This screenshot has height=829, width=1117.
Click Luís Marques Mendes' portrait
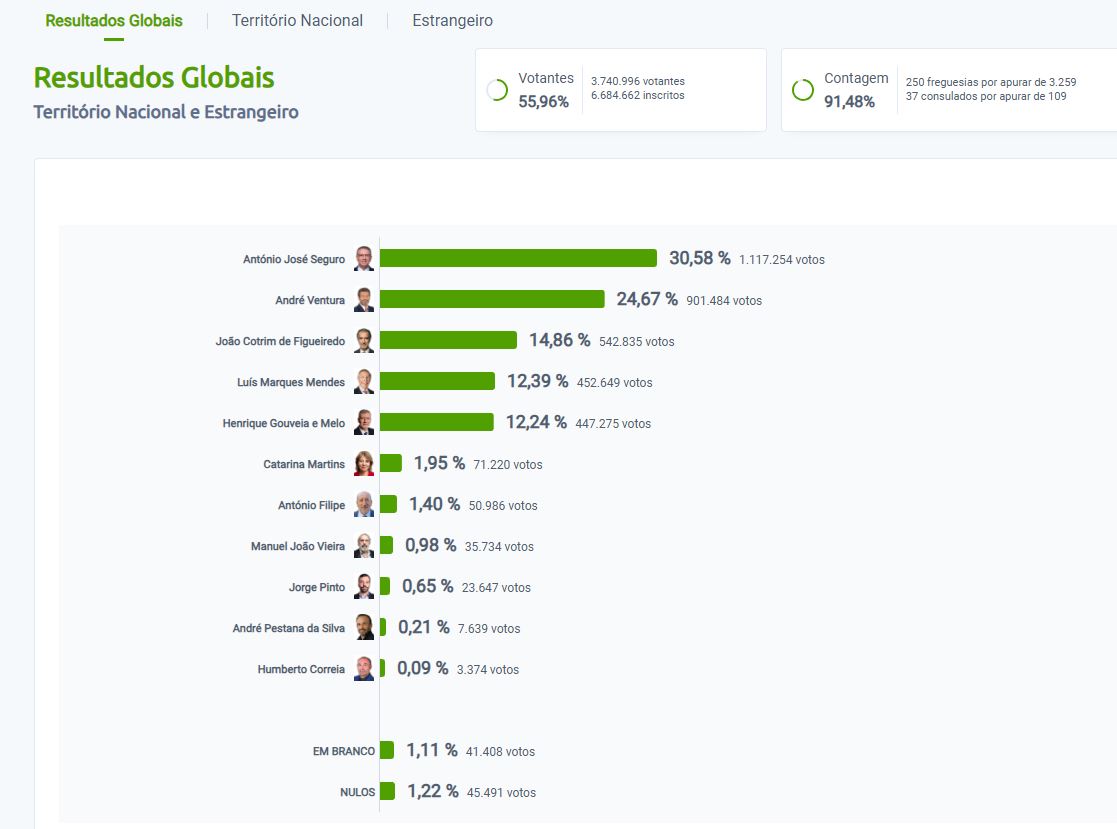click(x=364, y=382)
